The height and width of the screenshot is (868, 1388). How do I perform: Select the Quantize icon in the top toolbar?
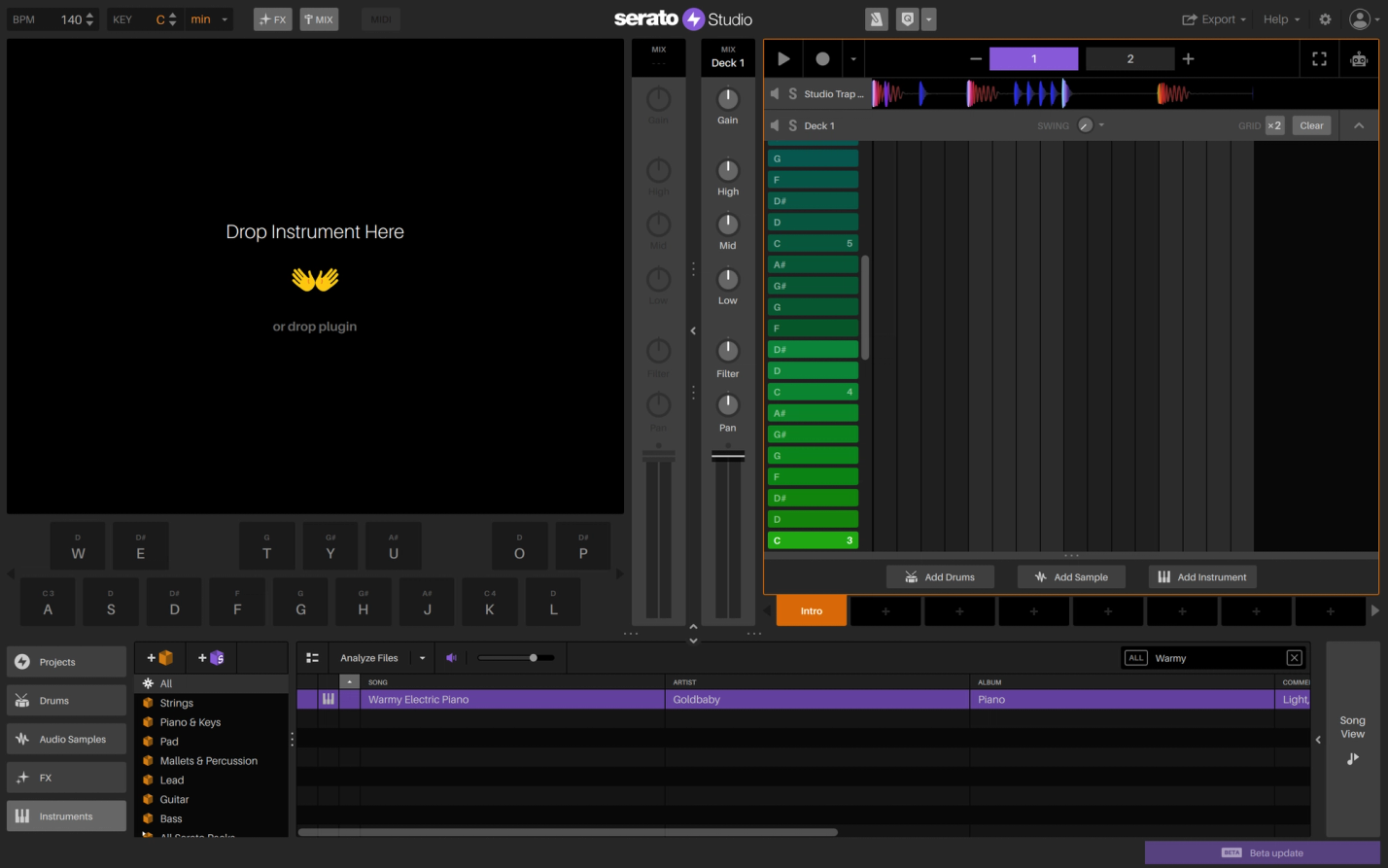click(908, 18)
